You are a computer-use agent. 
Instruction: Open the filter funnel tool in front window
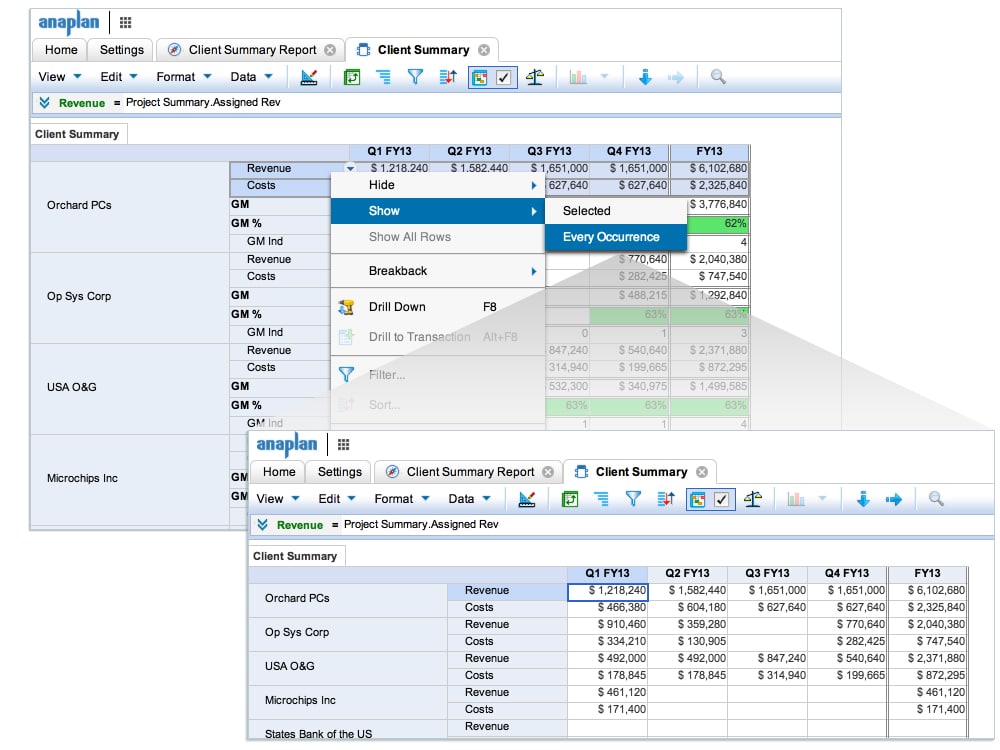(633, 499)
